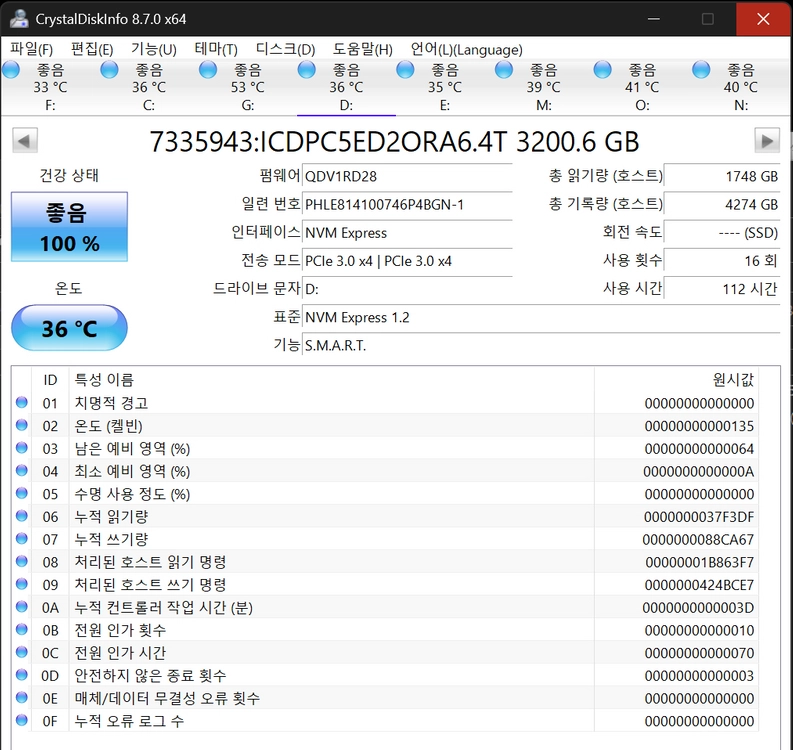This screenshot has height=750, width=793.
Task: Select the O: drive at 41 °C
Action: tap(642, 87)
